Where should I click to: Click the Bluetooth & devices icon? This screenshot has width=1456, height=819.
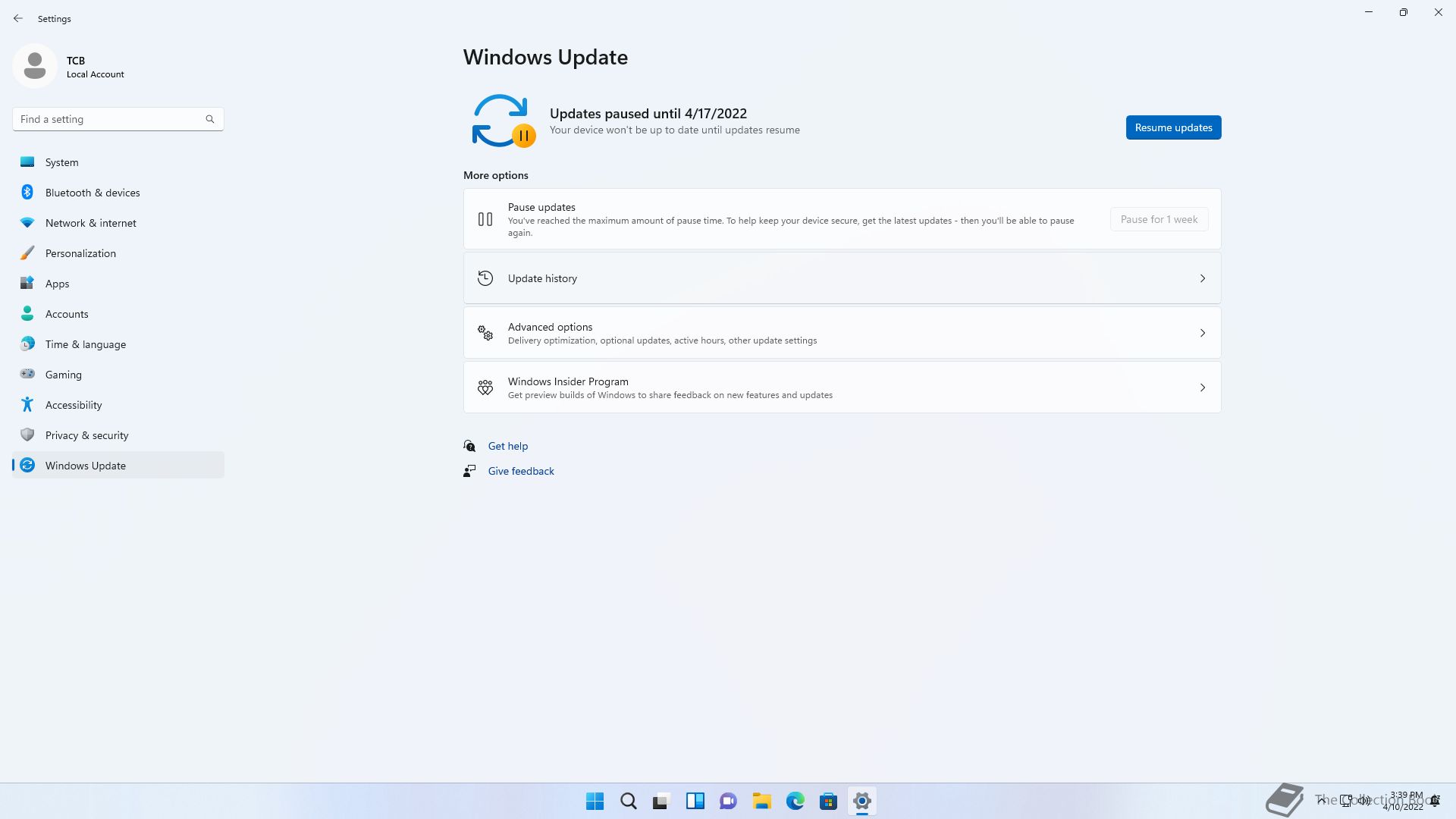[x=27, y=192]
